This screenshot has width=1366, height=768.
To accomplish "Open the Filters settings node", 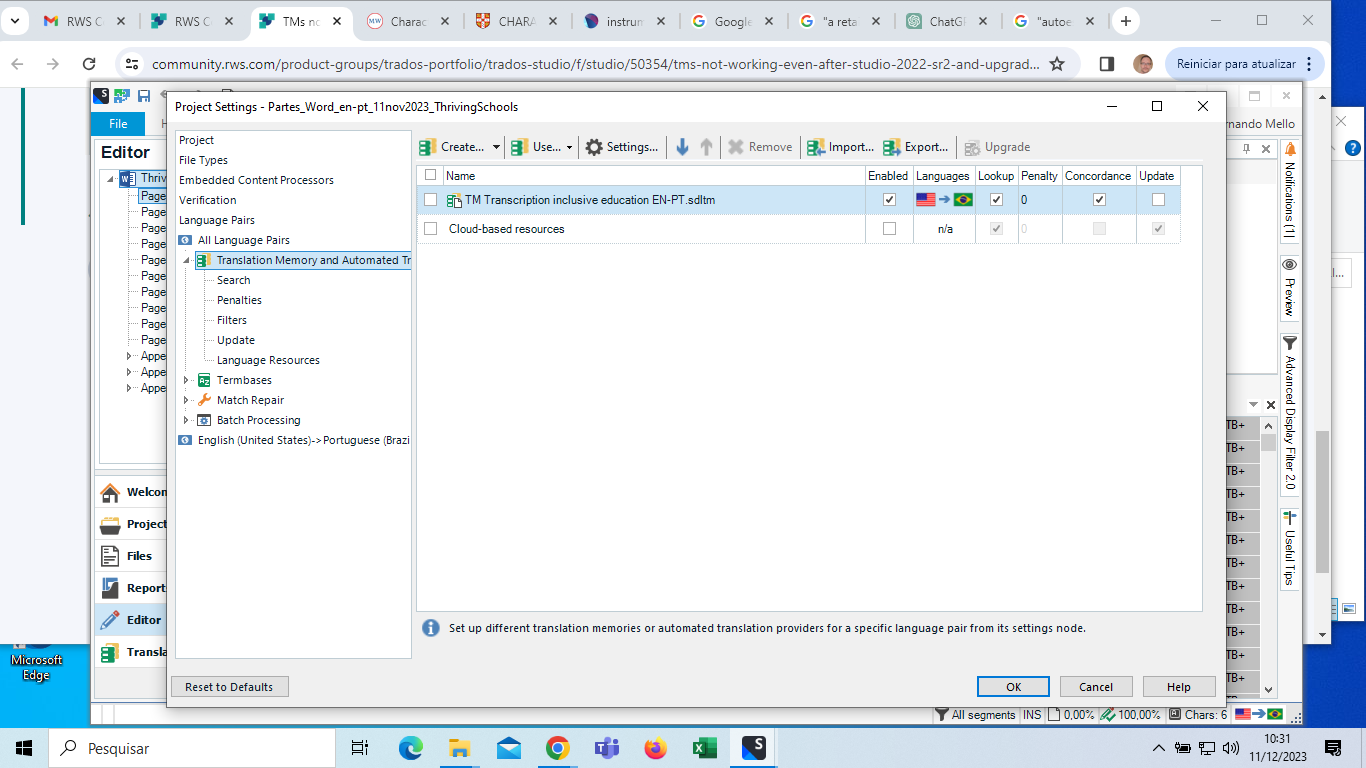I will pyautogui.click(x=231, y=320).
